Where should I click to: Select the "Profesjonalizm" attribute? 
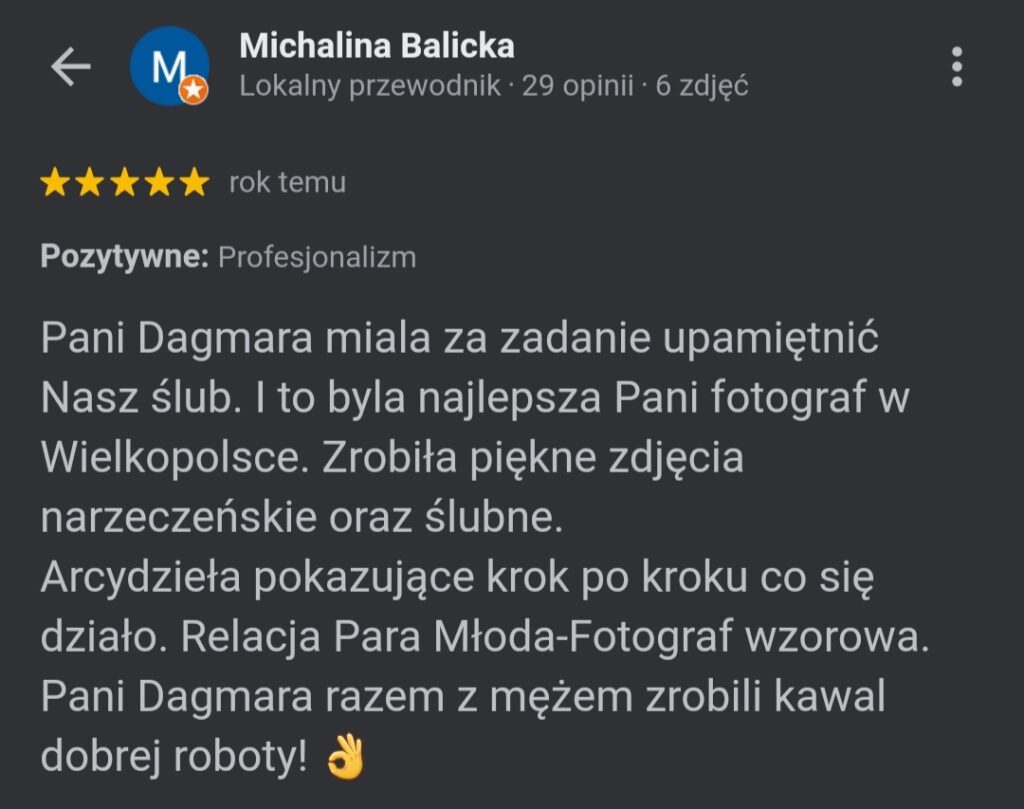(317, 257)
